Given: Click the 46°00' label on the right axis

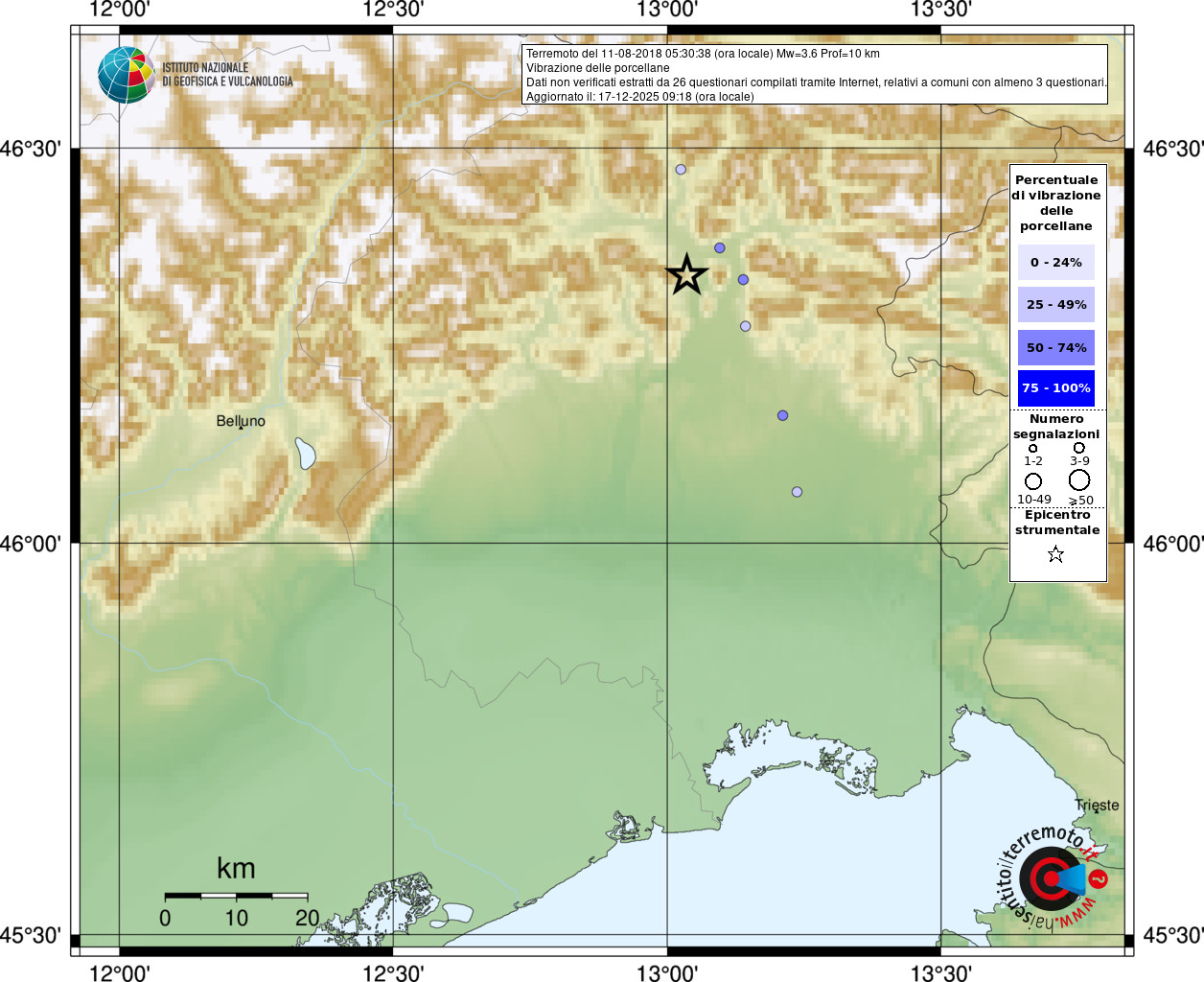Looking at the screenshot, I should point(1173,544).
